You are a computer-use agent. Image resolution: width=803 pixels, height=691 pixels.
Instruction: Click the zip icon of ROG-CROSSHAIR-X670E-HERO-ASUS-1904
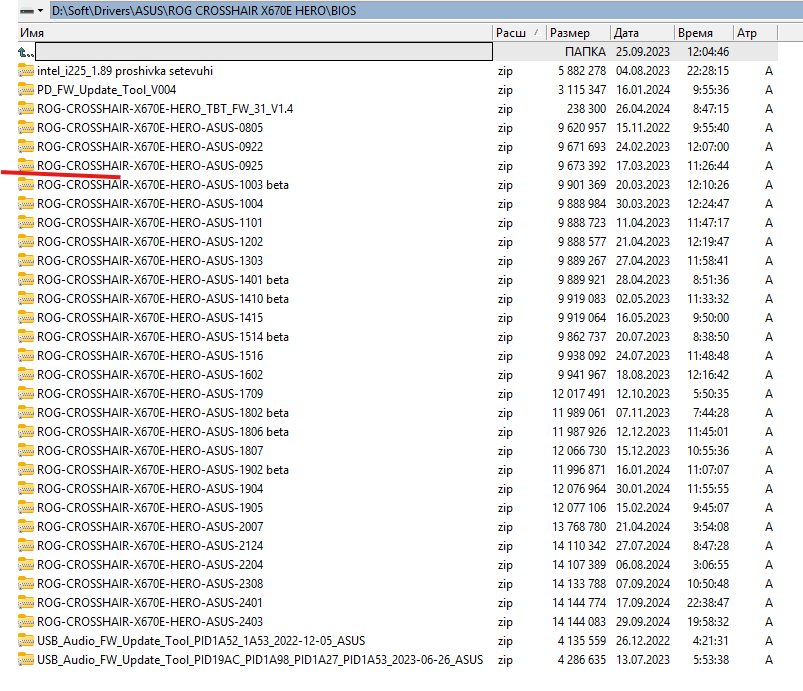coord(26,488)
